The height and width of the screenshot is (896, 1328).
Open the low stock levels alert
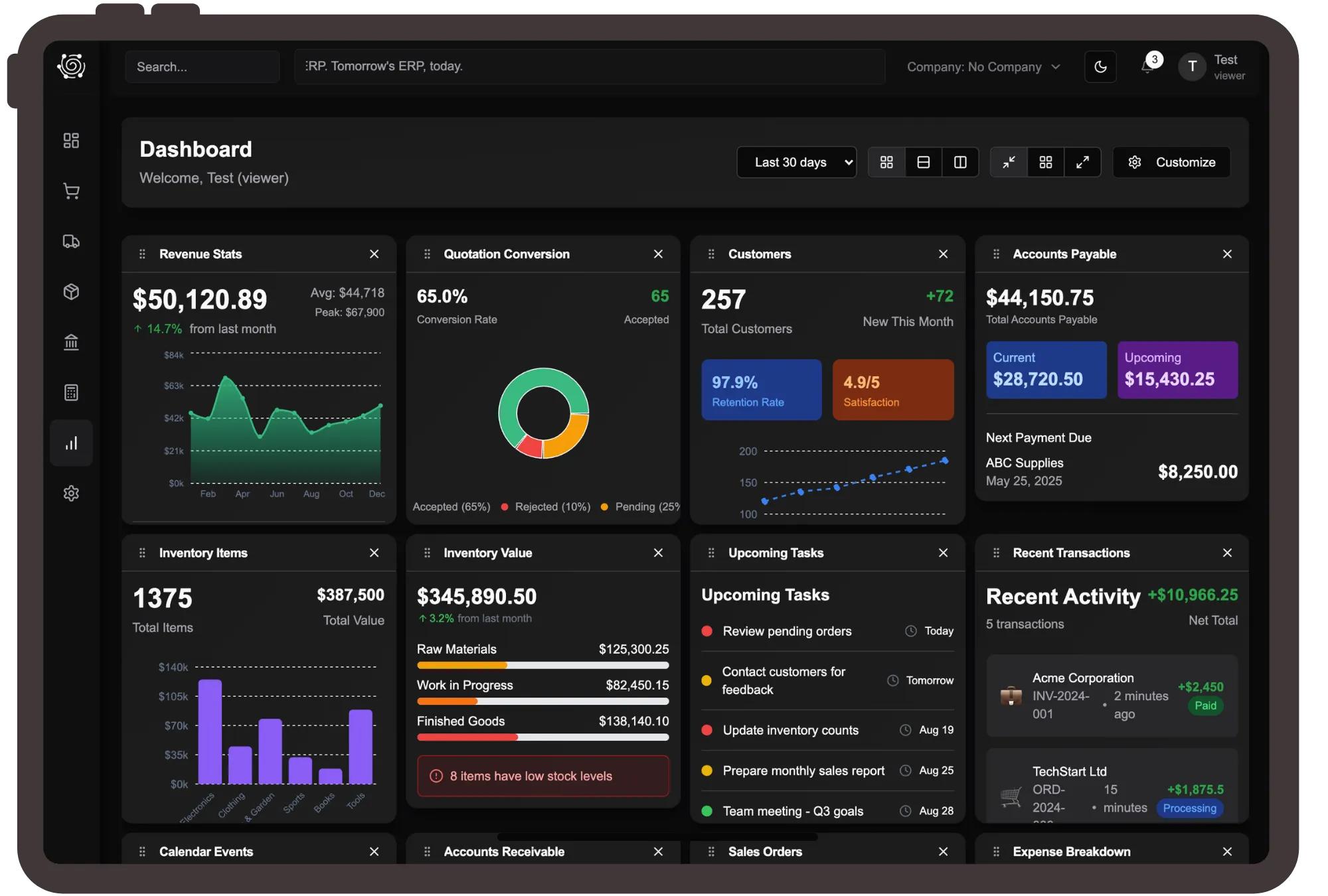tap(543, 776)
